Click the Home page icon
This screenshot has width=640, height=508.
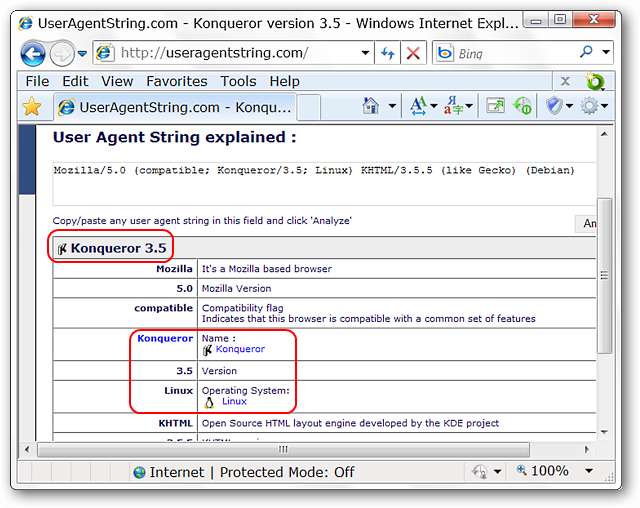click(x=371, y=105)
